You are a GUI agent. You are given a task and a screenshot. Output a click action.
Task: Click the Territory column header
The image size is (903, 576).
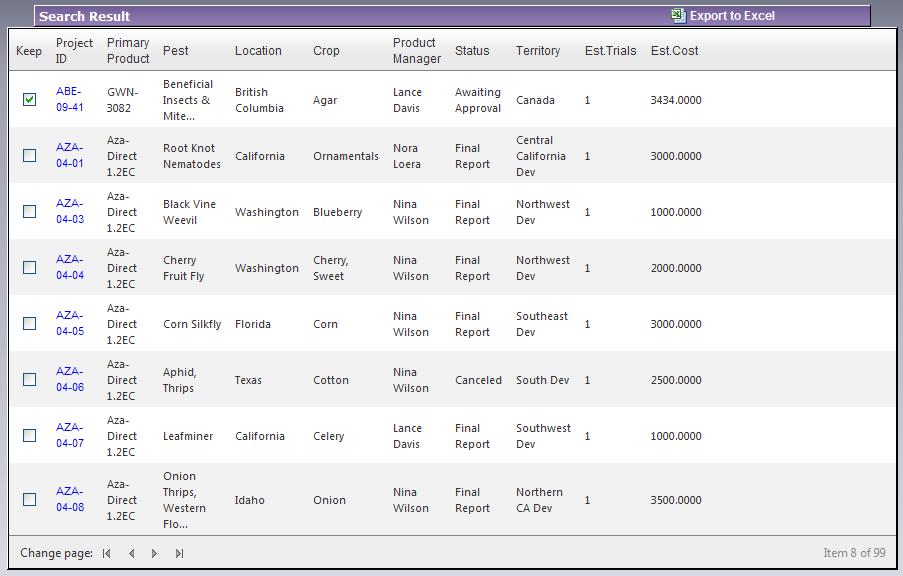coord(538,51)
